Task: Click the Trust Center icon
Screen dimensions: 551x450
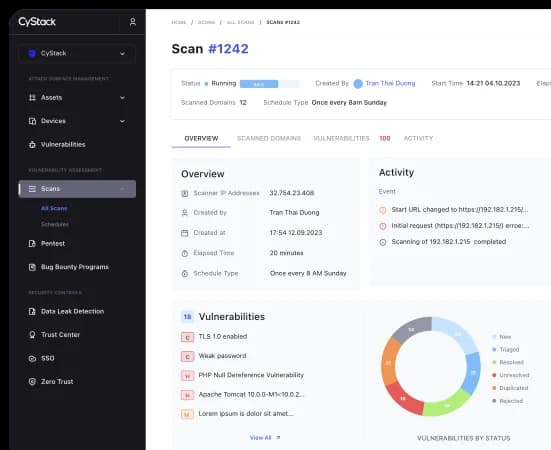Action: click(32, 335)
